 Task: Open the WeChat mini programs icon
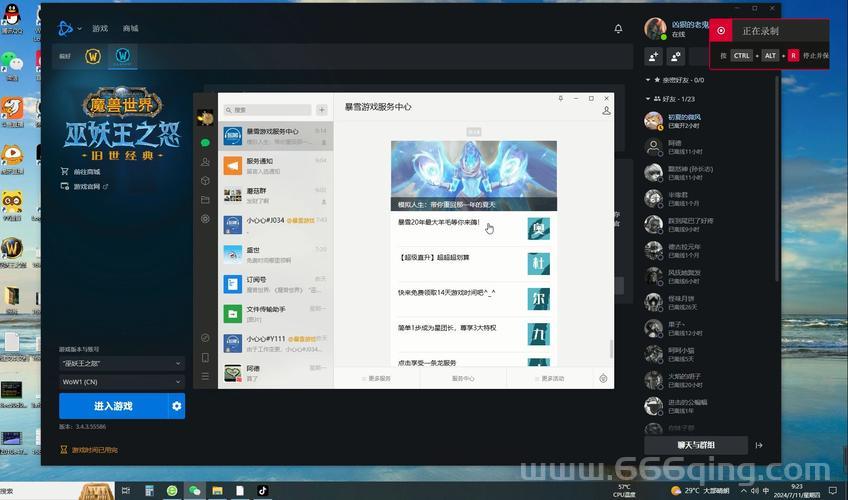(205, 338)
